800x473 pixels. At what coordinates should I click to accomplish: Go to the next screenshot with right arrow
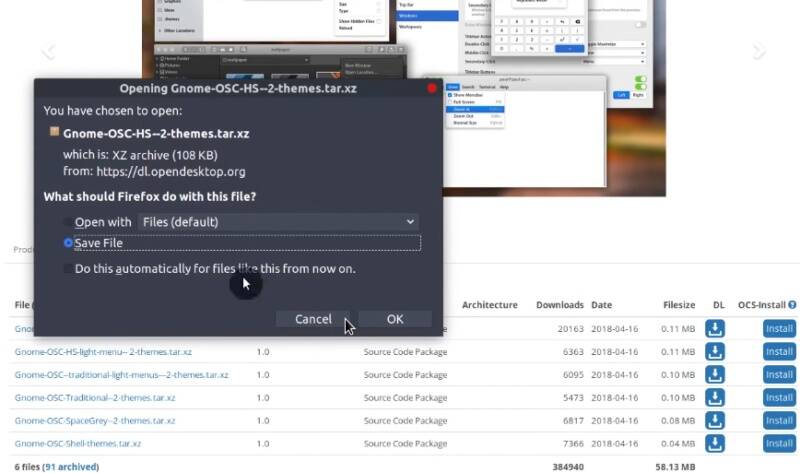tap(759, 51)
